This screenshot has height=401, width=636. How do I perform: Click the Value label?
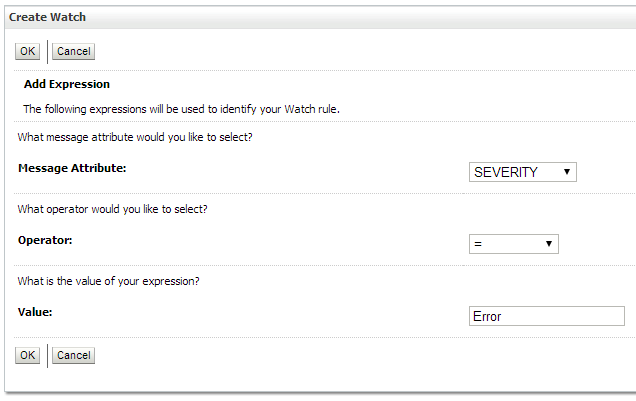click(x=35, y=312)
